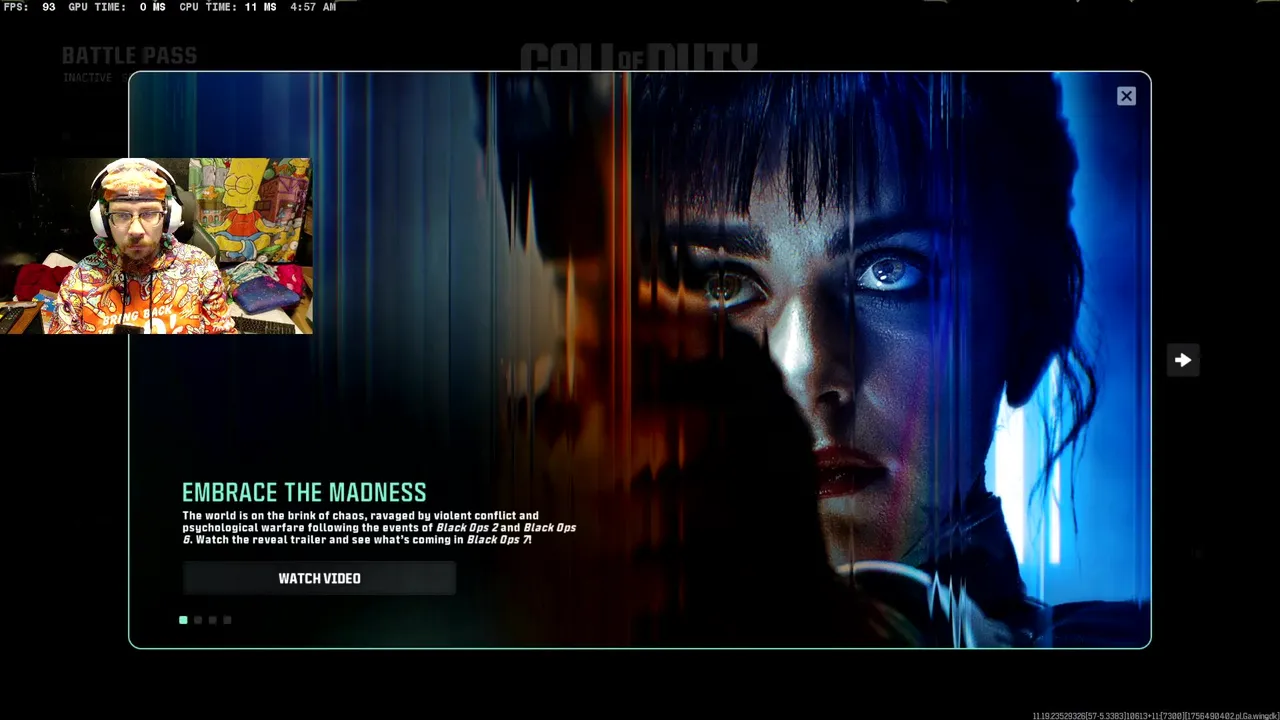This screenshot has width=1280, height=720.
Task: Click the CPU TIME 11 MS readout
Action: 228,7
